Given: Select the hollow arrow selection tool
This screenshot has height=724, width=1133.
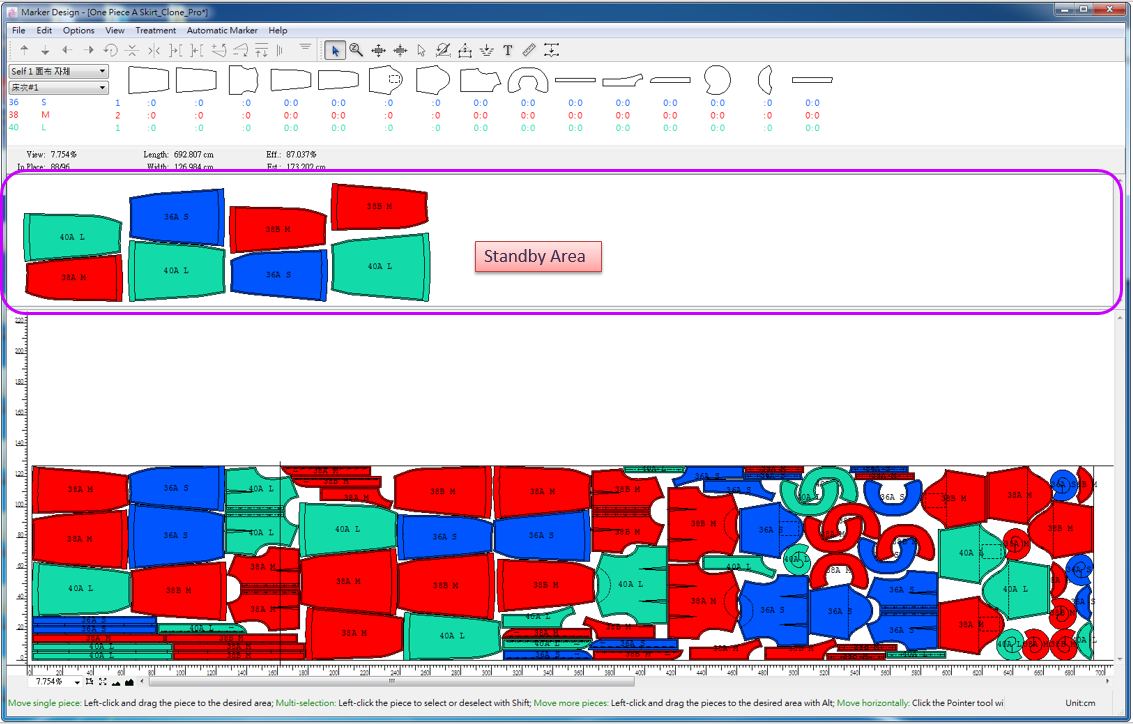Looking at the screenshot, I should [x=421, y=50].
